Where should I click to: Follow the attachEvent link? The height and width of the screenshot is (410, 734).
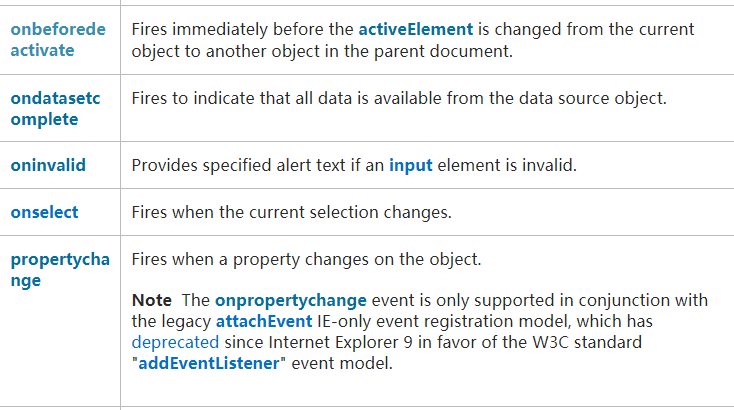264,322
